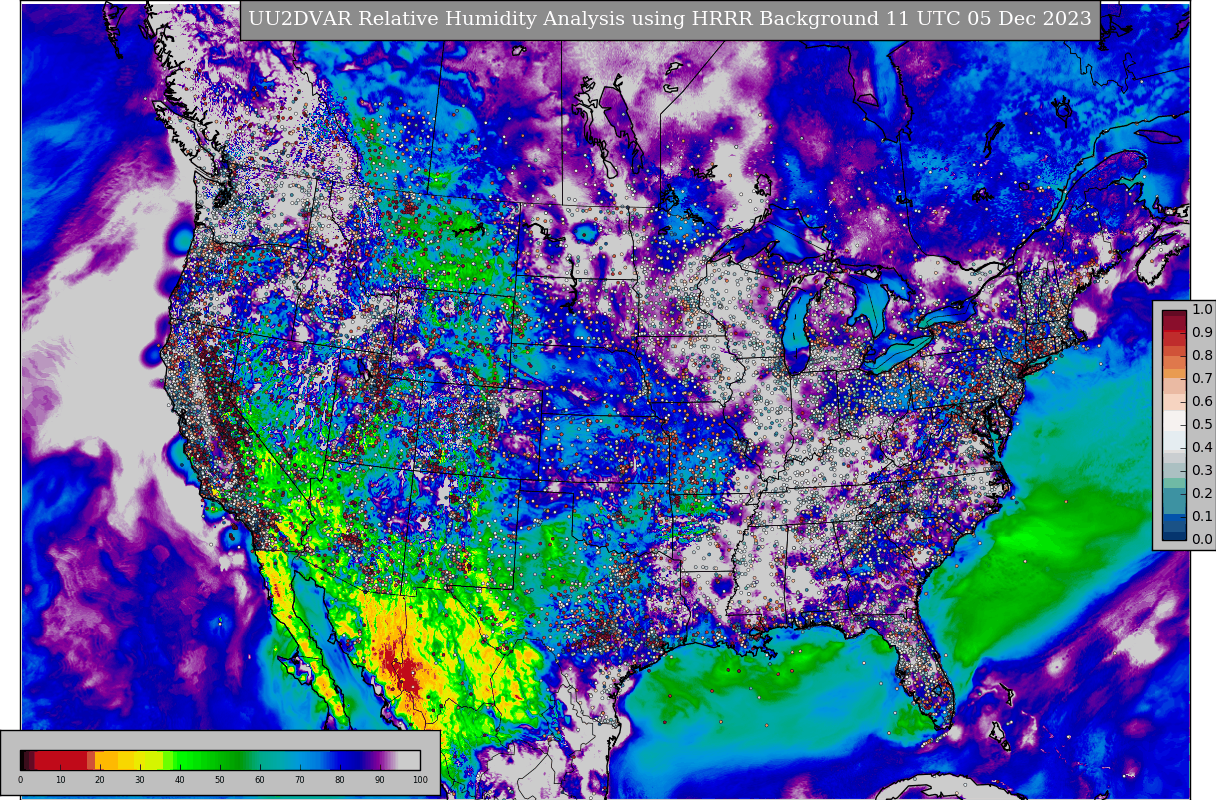Click the 0.0 label on the right colorbar

click(1202, 539)
